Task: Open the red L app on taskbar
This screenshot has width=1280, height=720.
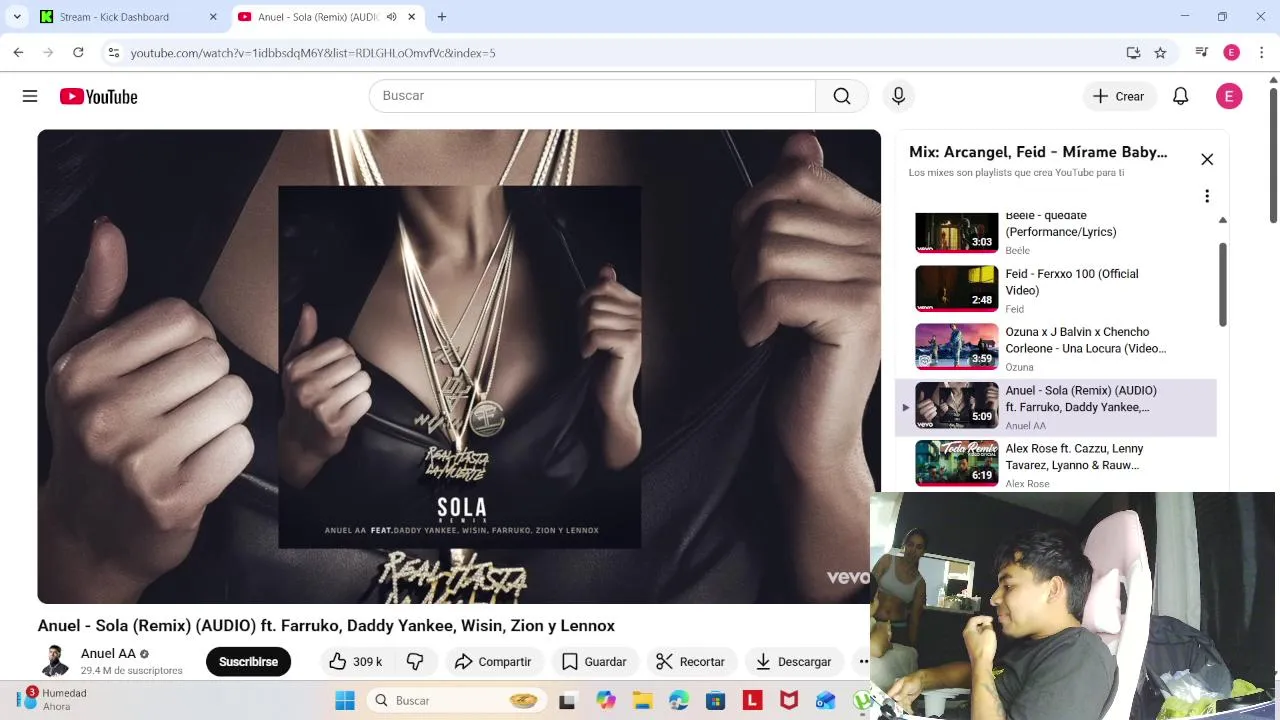Action: pyautogui.click(x=752, y=701)
